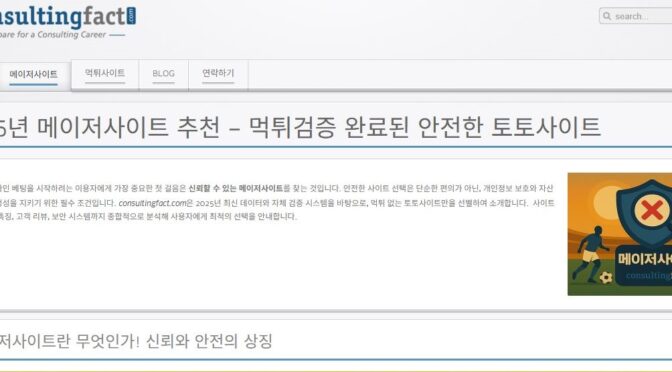Open the 연락하기 contact tab
Screen dimensions: 672x372
click(x=218, y=74)
